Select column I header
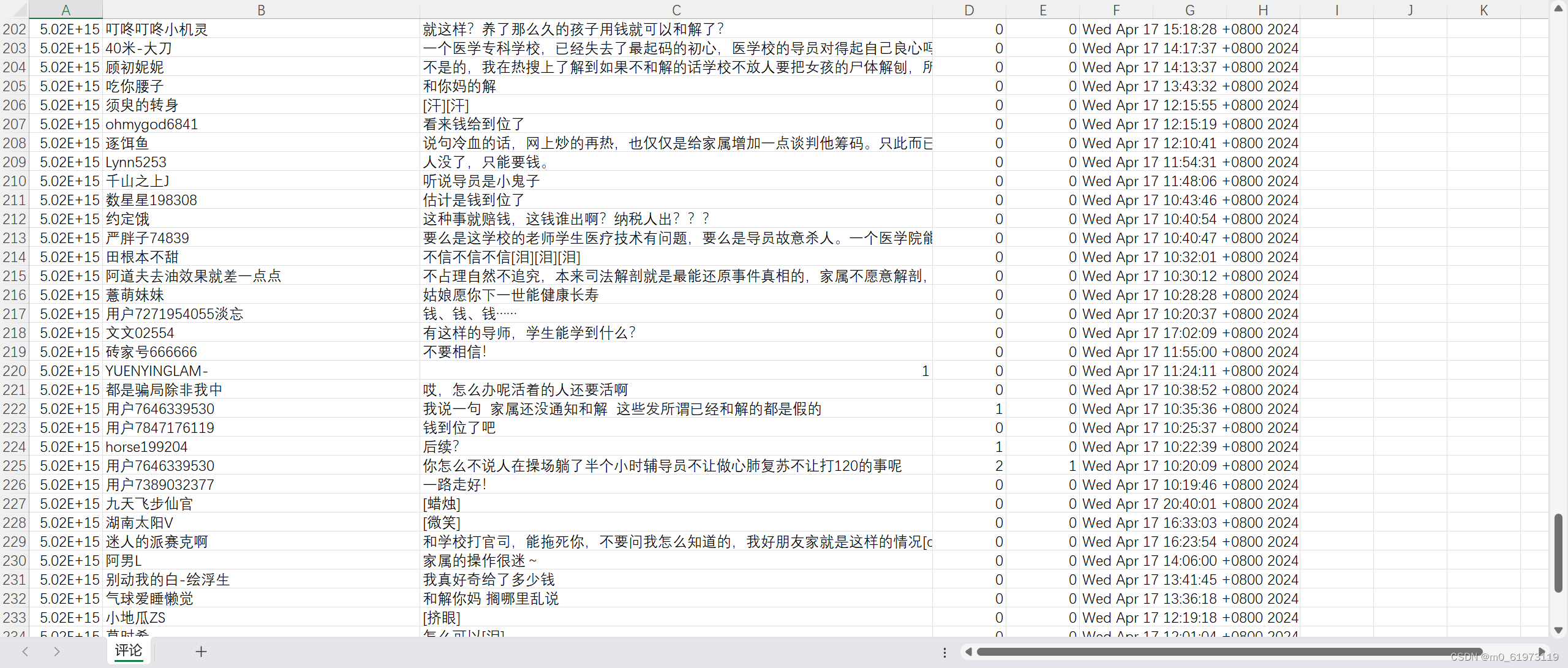This screenshot has width=1568, height=668. coord(1336,10)
